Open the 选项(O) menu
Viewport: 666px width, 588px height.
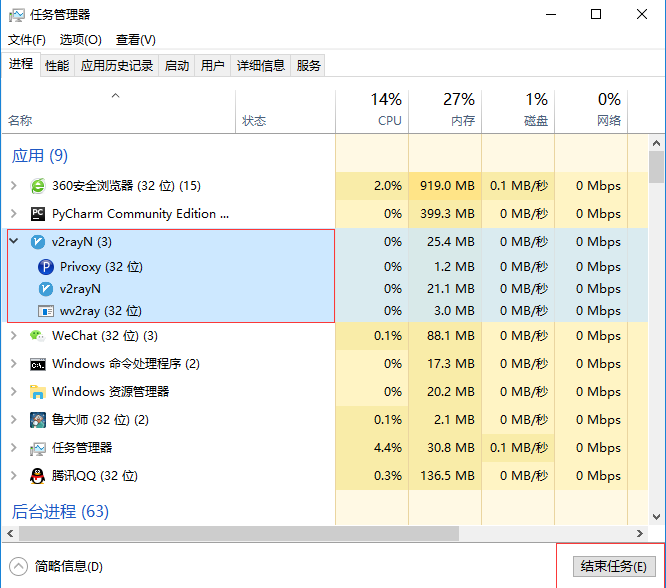pyautogui.click(x=81, y=40)
